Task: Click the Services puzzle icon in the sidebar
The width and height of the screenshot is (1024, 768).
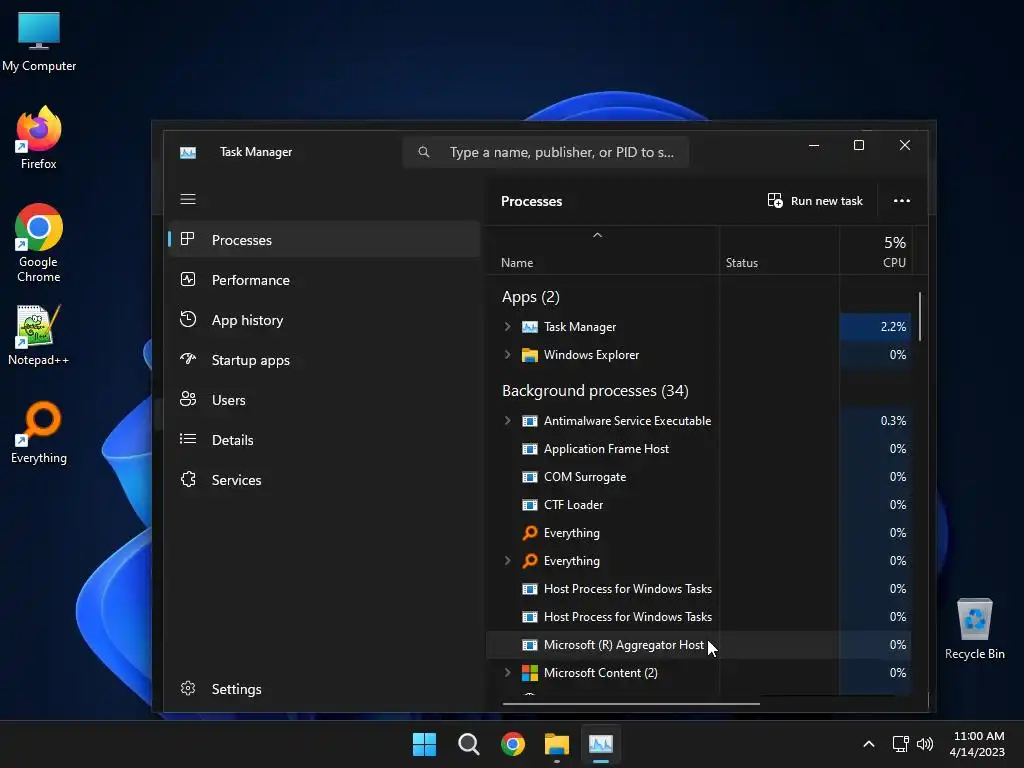Action: point(188,479)
